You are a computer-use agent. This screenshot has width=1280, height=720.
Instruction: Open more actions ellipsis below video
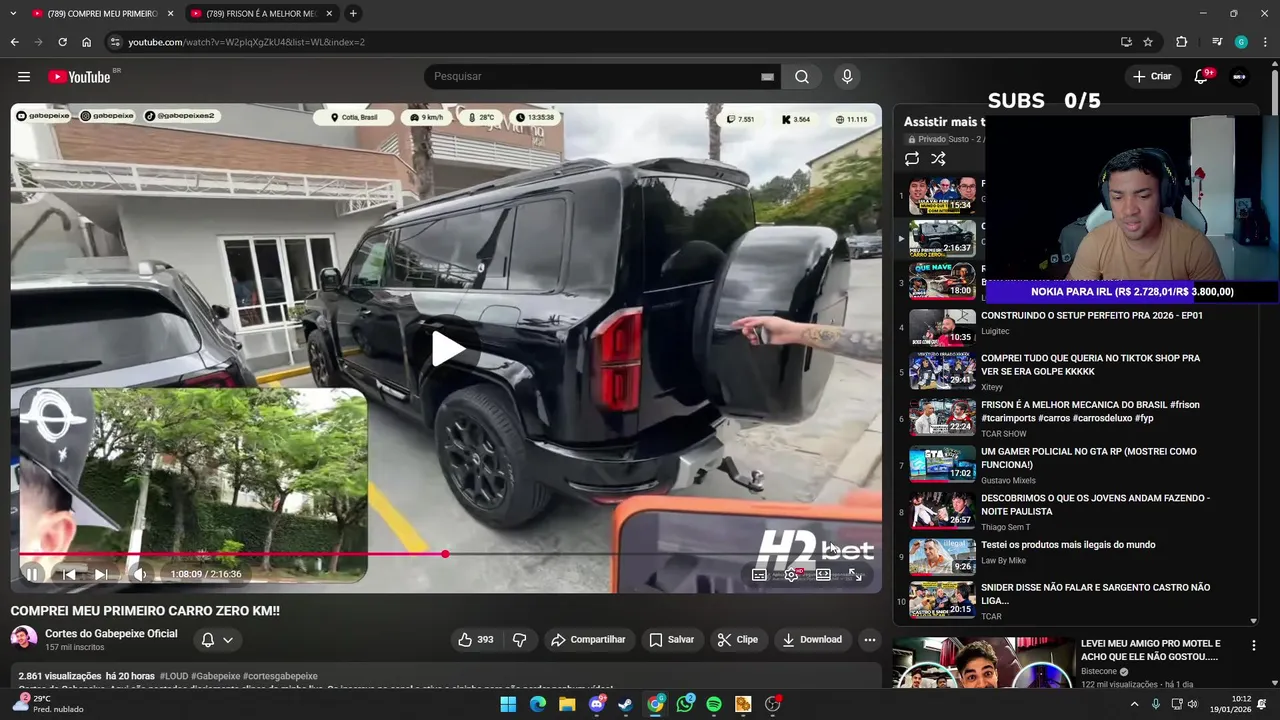[870, 640]
